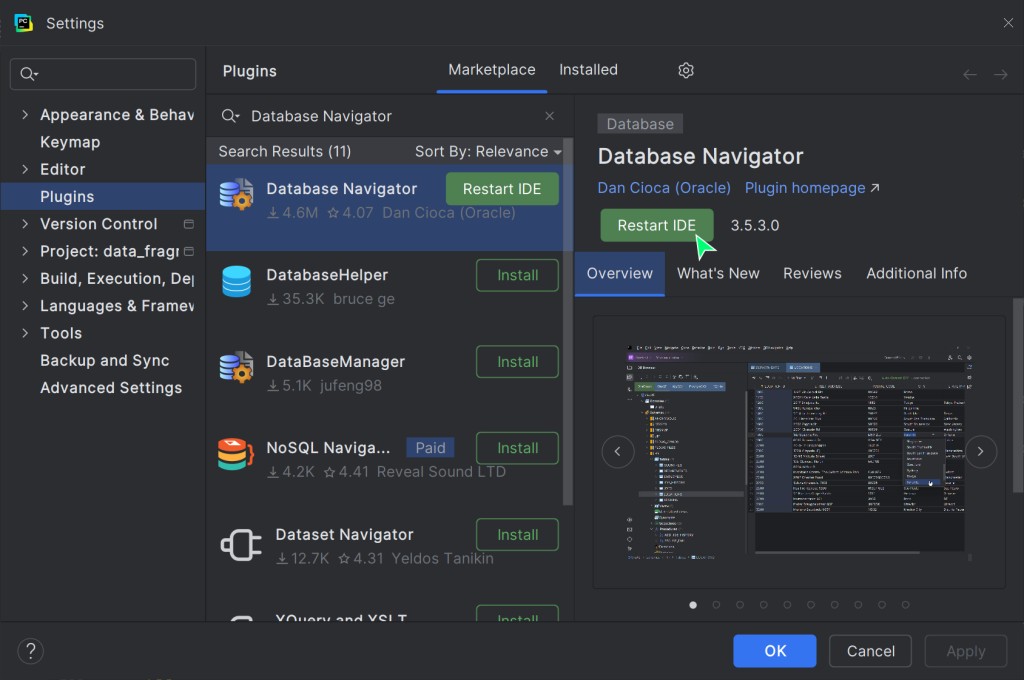Open the Sort By Relevance dropdown
This screenshot has height=680, width=1024.
click(488, 151)
